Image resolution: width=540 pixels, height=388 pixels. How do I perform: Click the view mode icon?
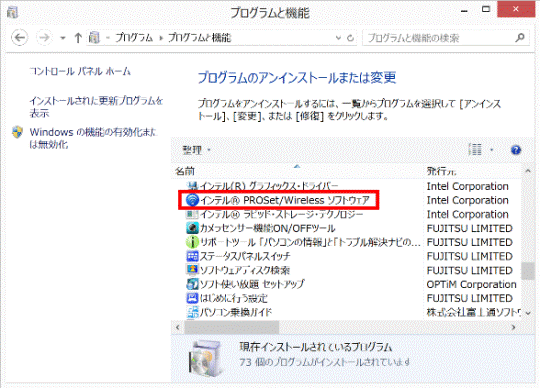(475, 150)
